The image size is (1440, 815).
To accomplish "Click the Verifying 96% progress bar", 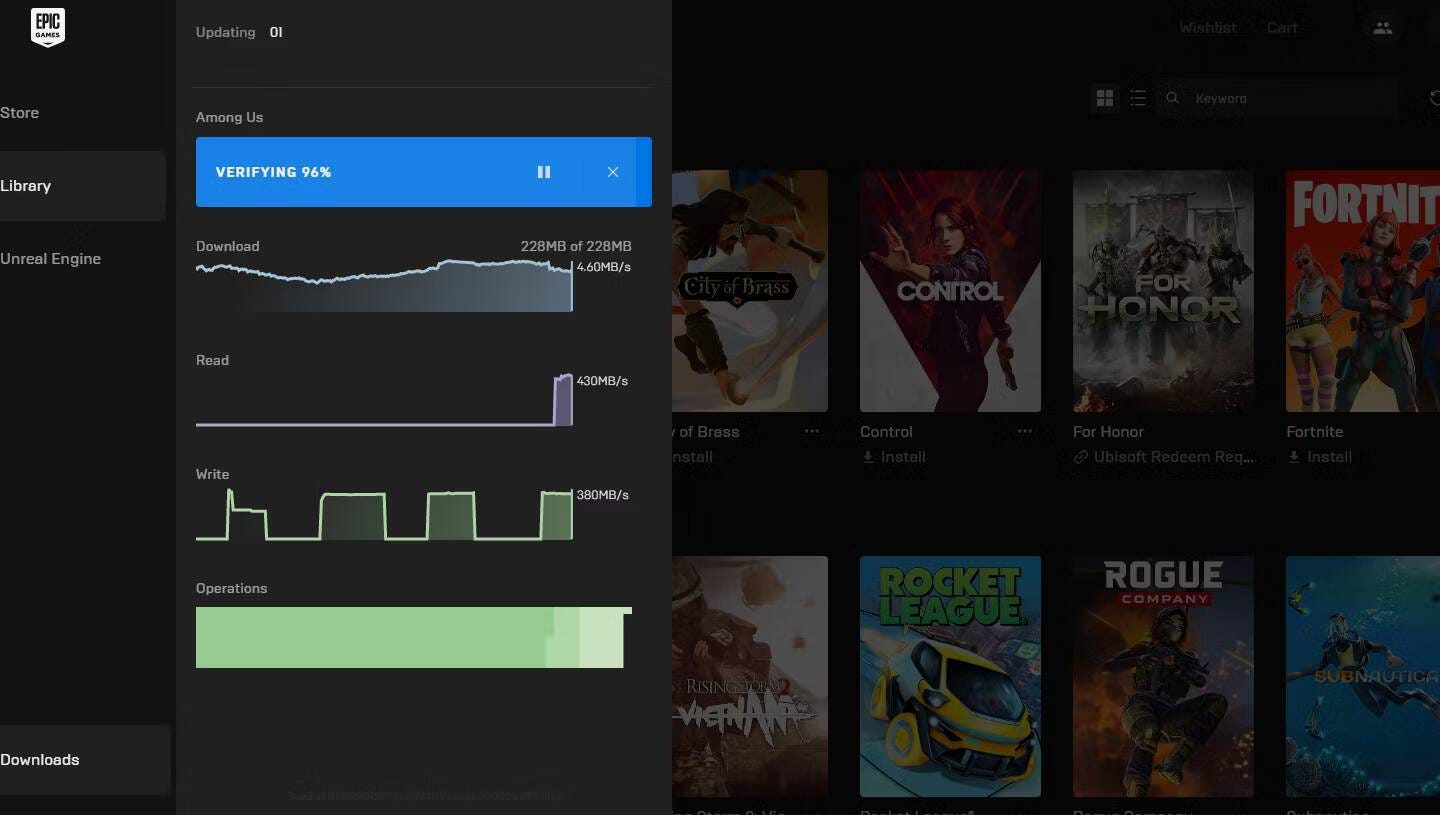I will pos(360,172).
